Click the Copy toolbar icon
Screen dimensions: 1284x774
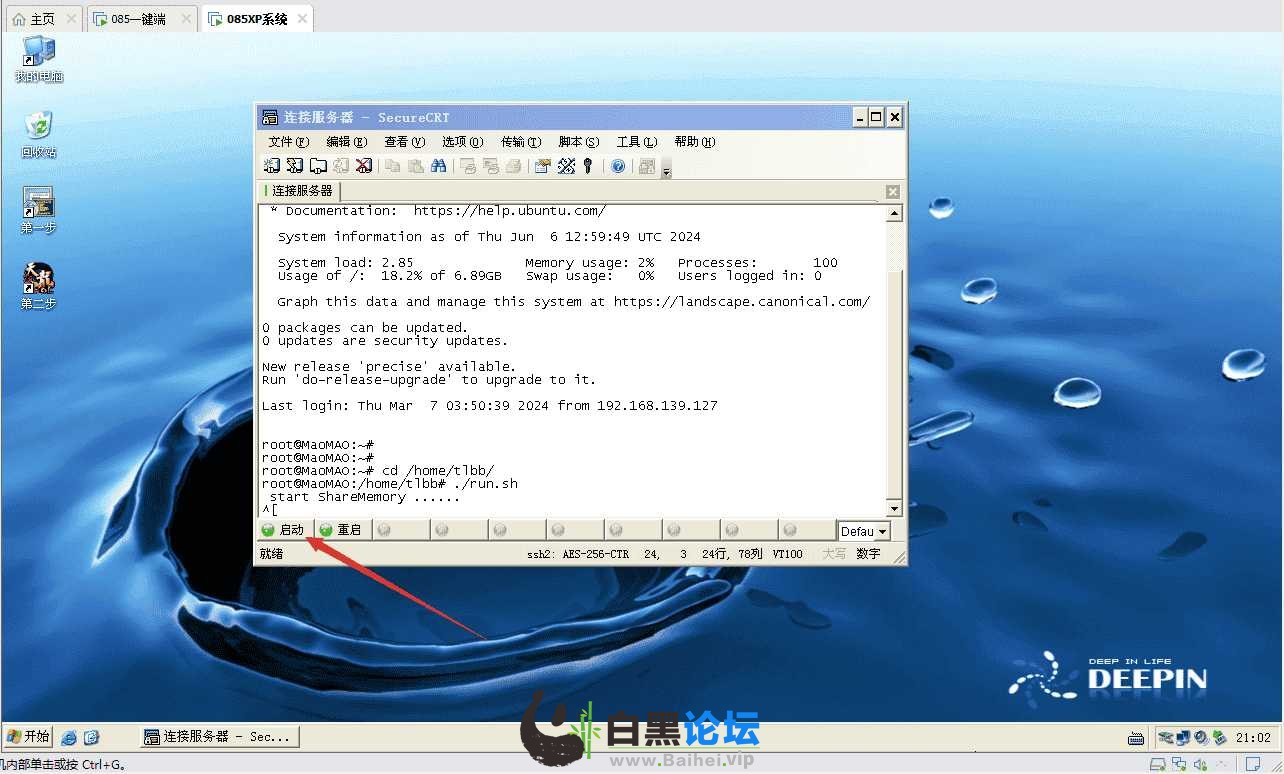(x=393, y=166)
